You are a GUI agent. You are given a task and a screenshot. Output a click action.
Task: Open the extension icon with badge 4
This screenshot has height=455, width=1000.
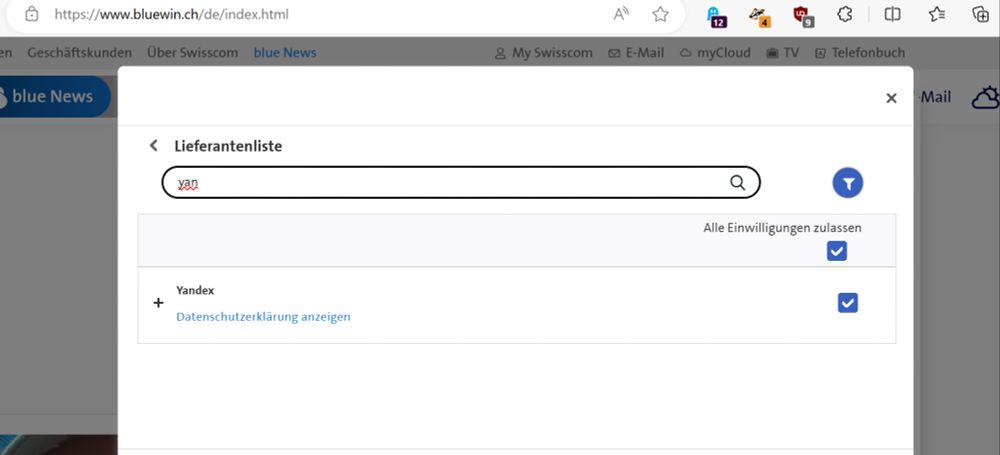(760, 15)
